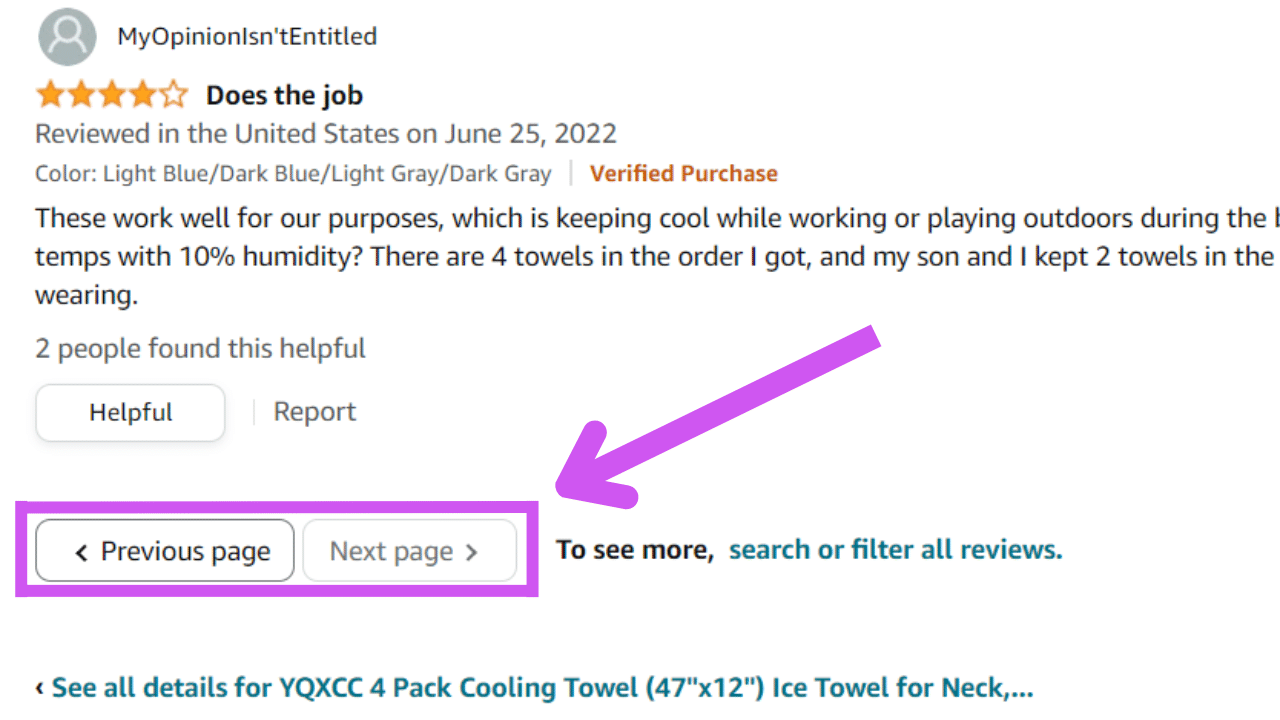Mark this review as Helpful
This screenshot has height=720, width=1280.
(130, 412)
